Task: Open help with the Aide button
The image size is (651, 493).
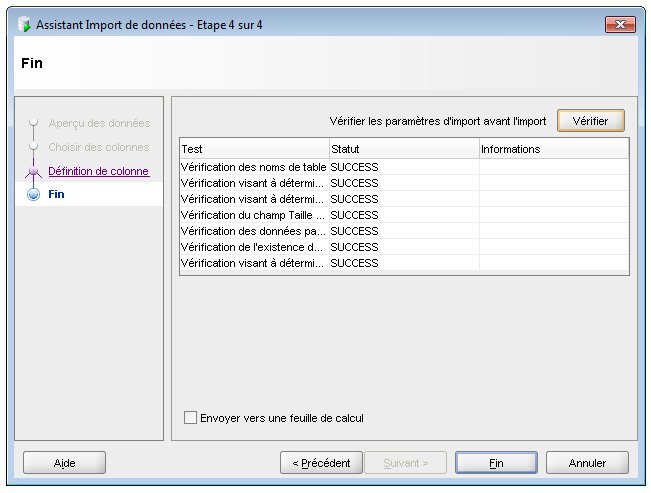Action: pyautogui.click(x=64, y=463)
